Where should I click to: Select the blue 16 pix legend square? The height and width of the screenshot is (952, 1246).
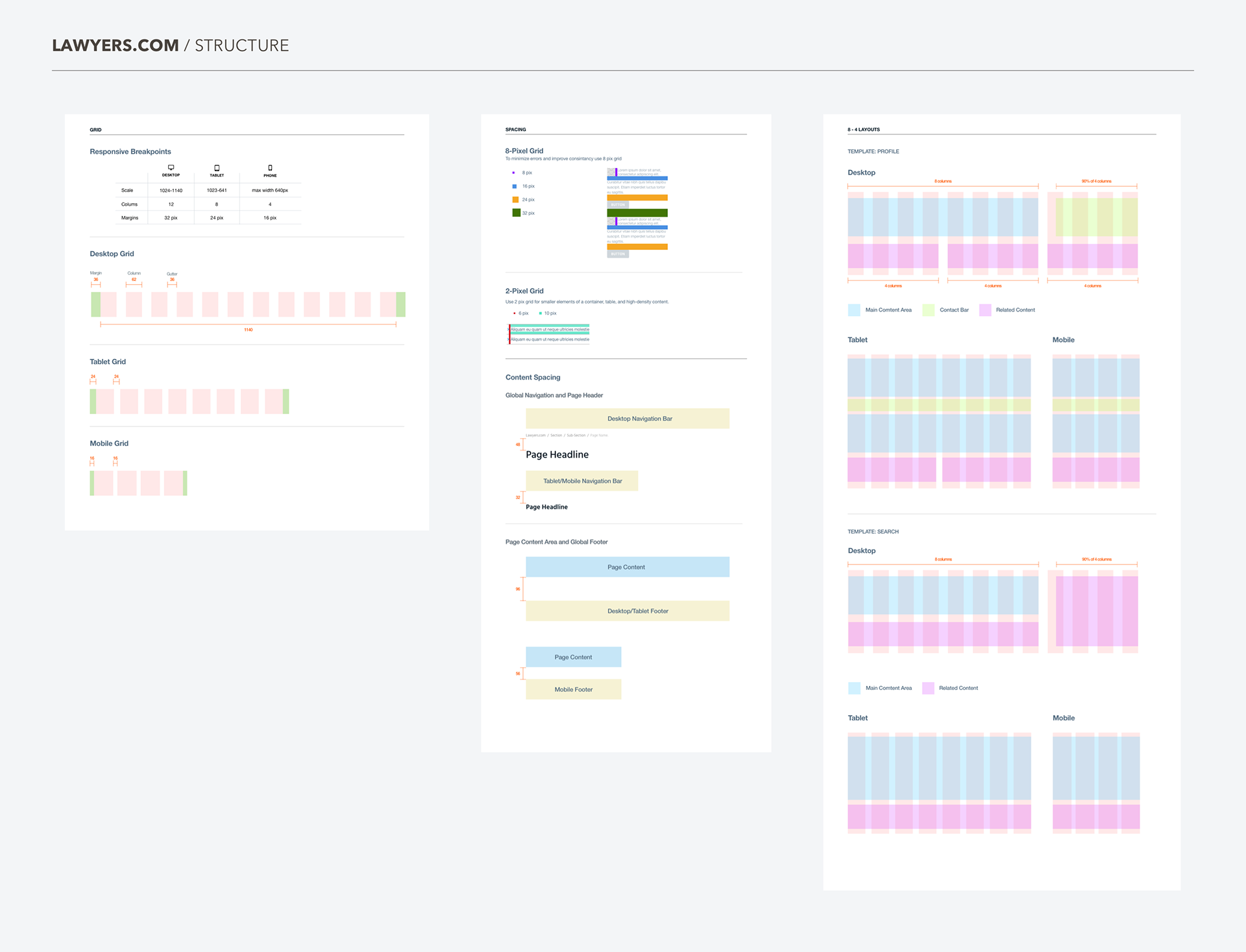tap(515, 186)
